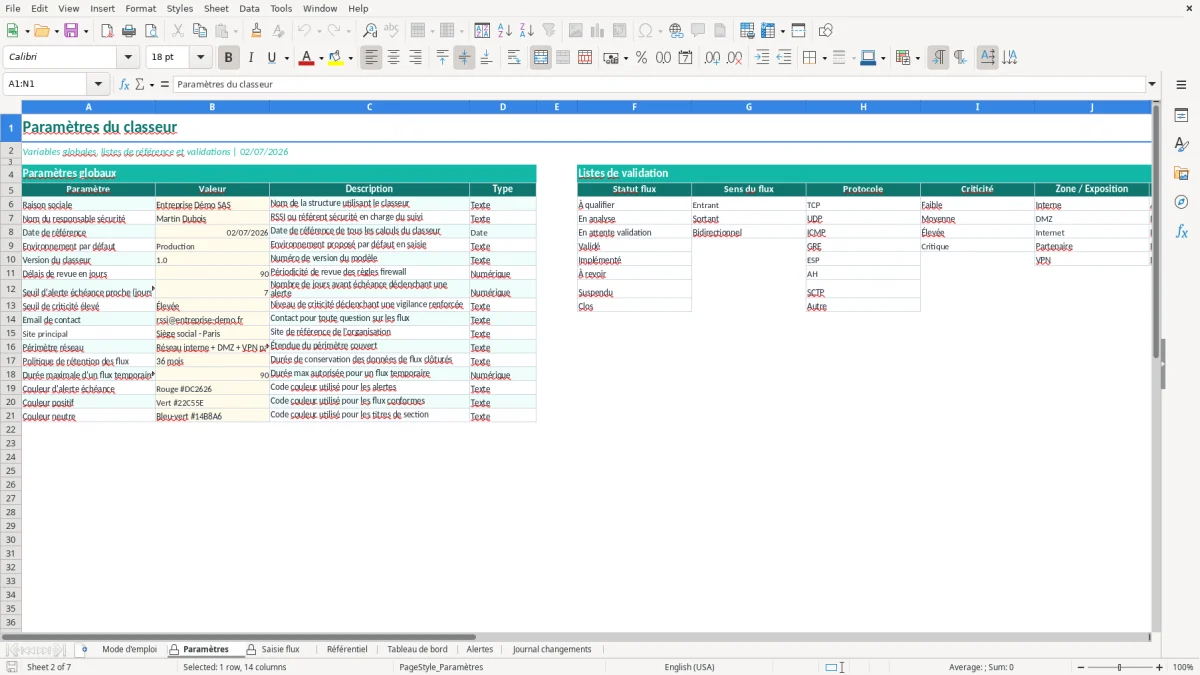Open Conditional Formatting dropdown arrow
The width and height of the screenshot is (1200, 675).
[917, 58]
